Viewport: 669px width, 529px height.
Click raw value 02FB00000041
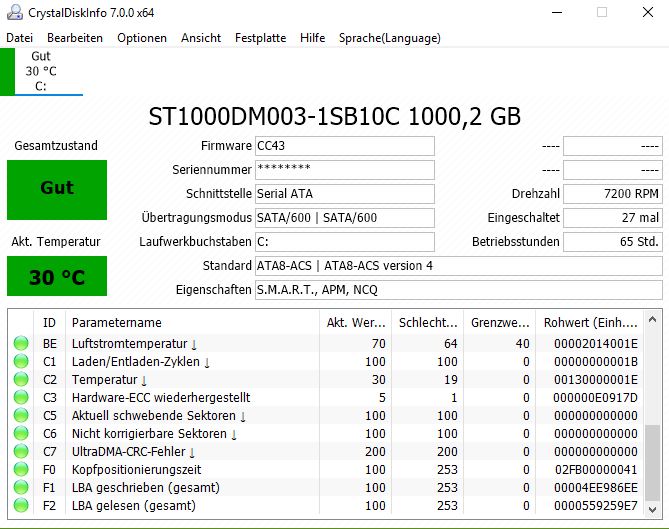click(596, 470)
